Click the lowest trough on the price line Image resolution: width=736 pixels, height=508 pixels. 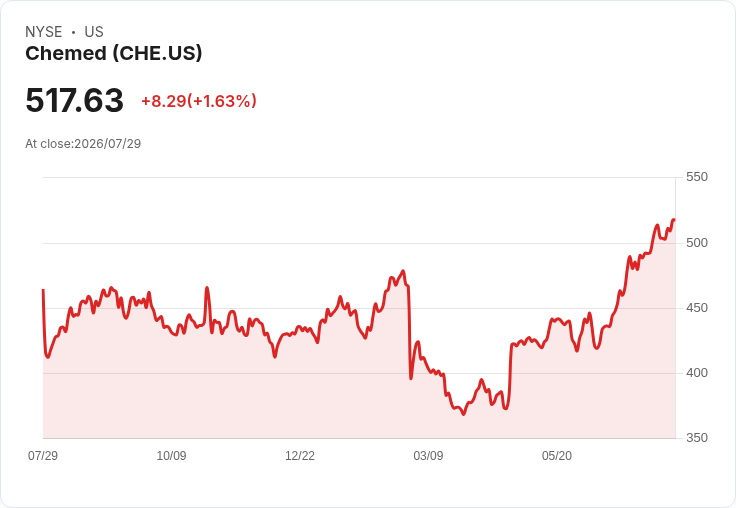tap(463, 414)
